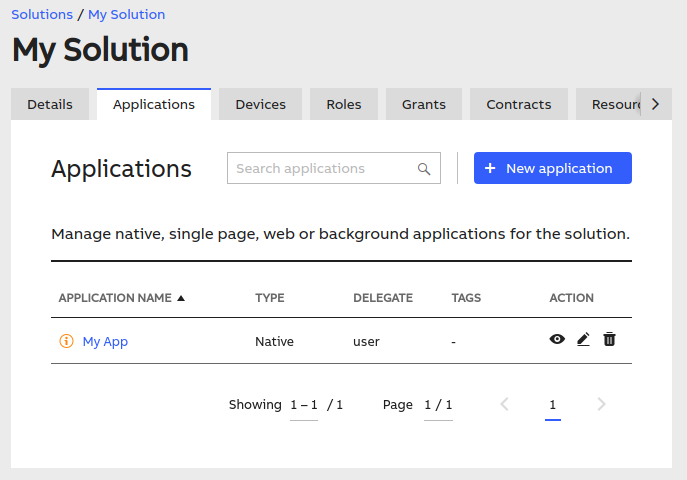View My App with the eye icon
This screenshot has height=480, width=687.
coord(557,339)
